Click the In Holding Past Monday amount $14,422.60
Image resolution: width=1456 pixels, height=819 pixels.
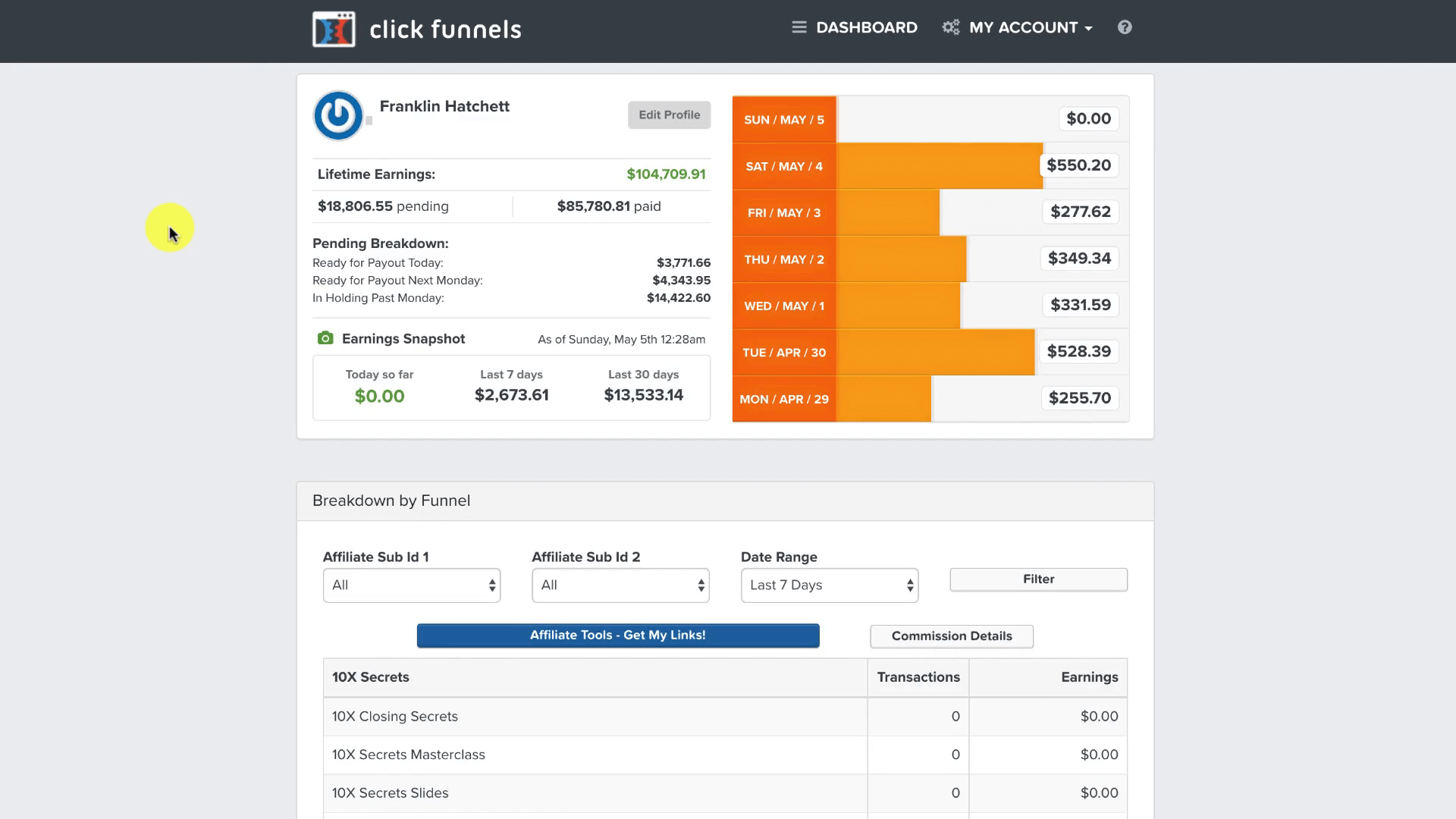pyautogui.click(x=679, y=298)
